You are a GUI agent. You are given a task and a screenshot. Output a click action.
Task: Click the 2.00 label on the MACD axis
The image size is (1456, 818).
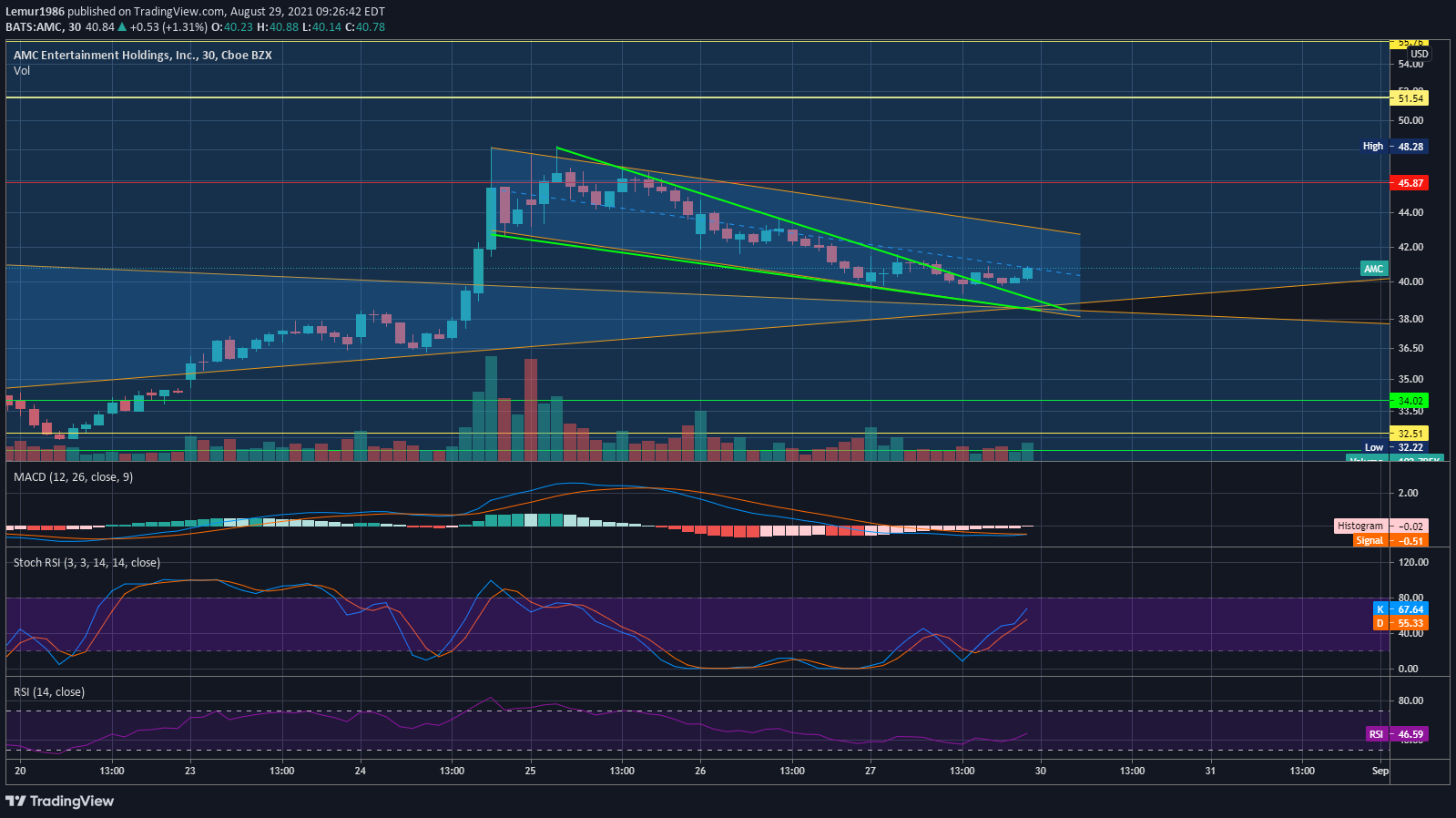point(1408,493)
